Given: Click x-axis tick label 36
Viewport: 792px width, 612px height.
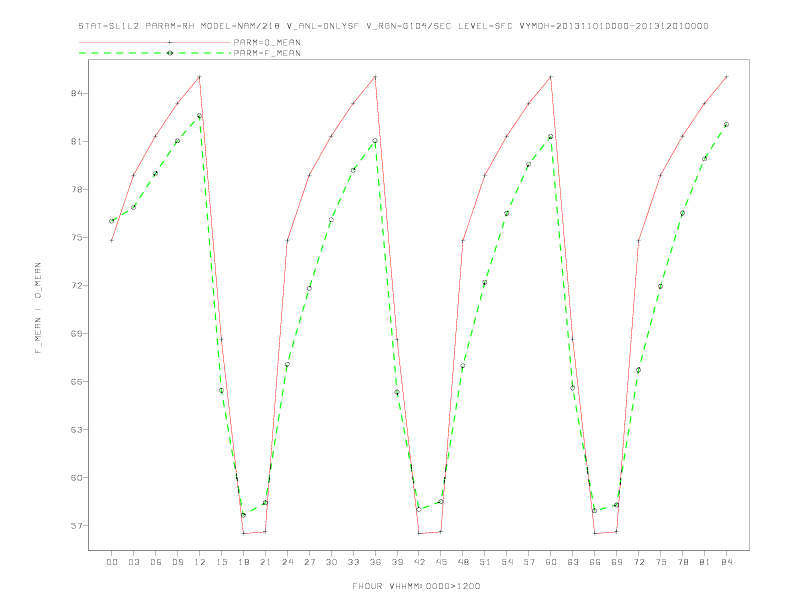Looking at the screenshot, I should click(x=375, y=562).
